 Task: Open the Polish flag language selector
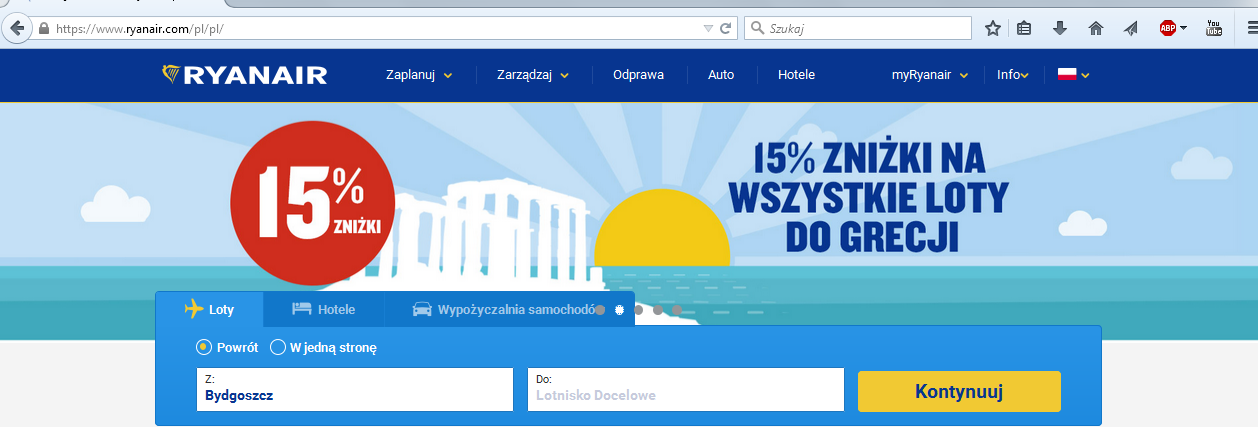[1073, 74]
